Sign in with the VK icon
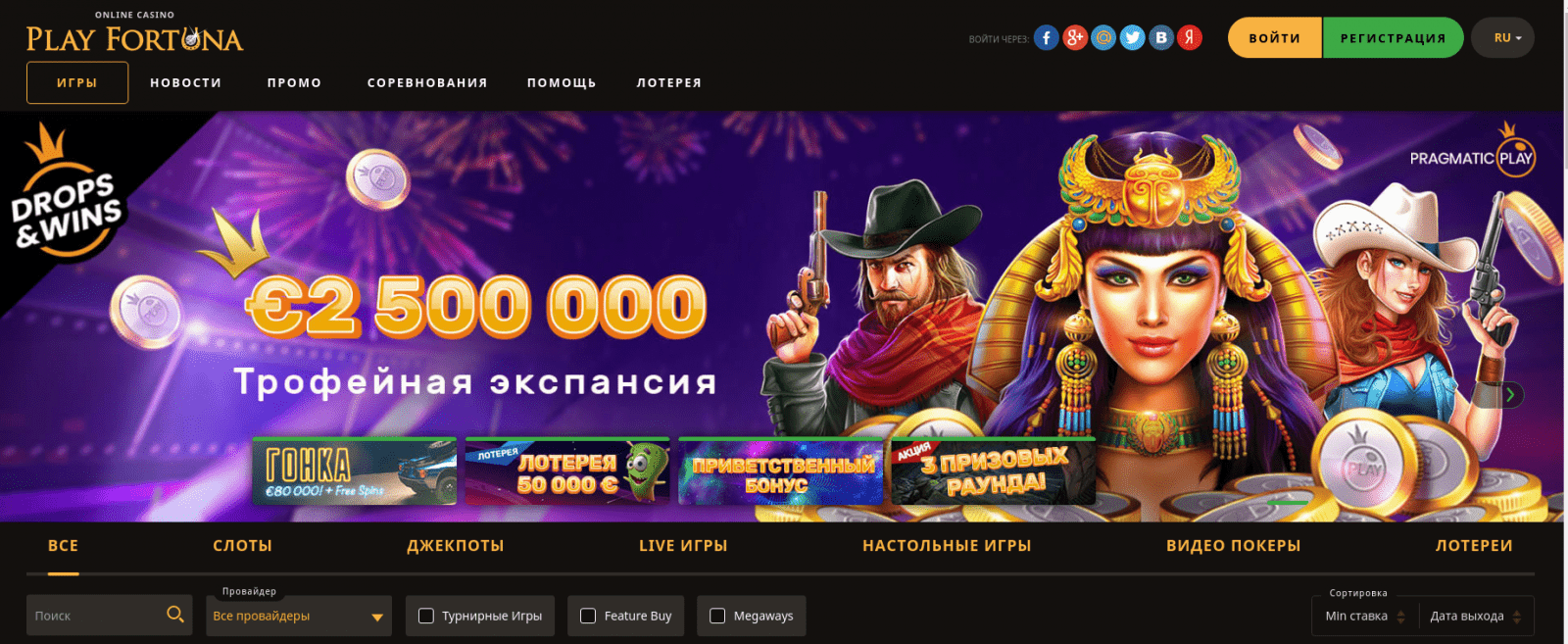Viewport: 1568px width, 644px height. pyautogui.click(x=1161, y=38)
